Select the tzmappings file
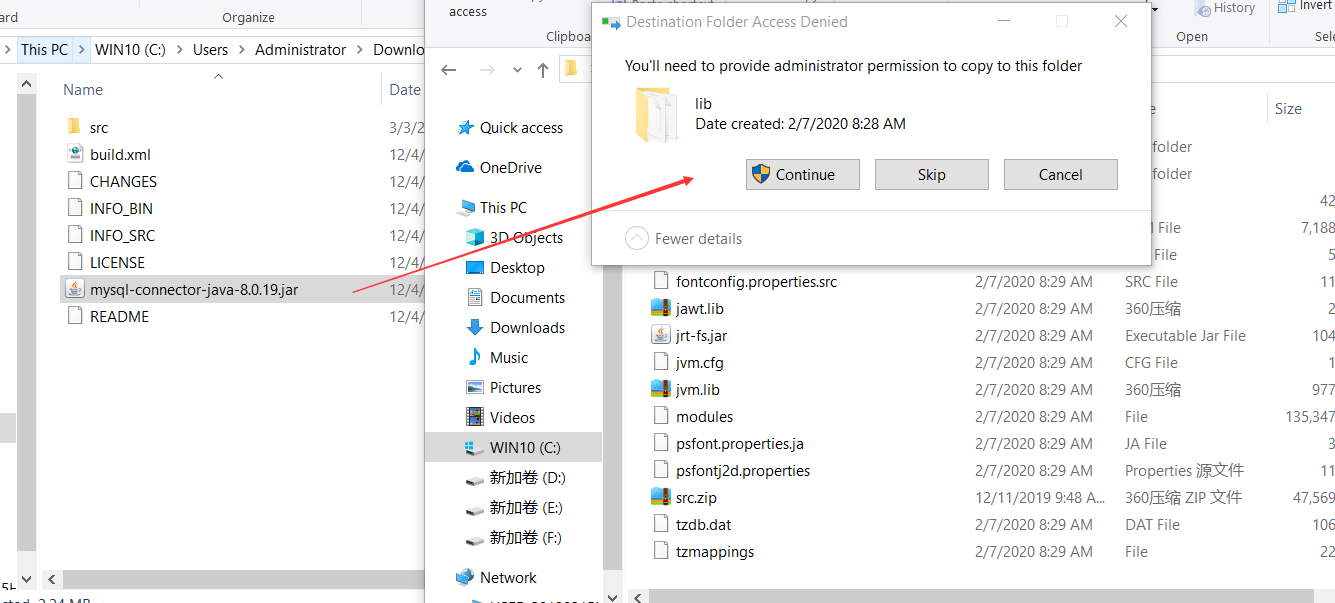 pyautogui.click(x=715, y=552)
